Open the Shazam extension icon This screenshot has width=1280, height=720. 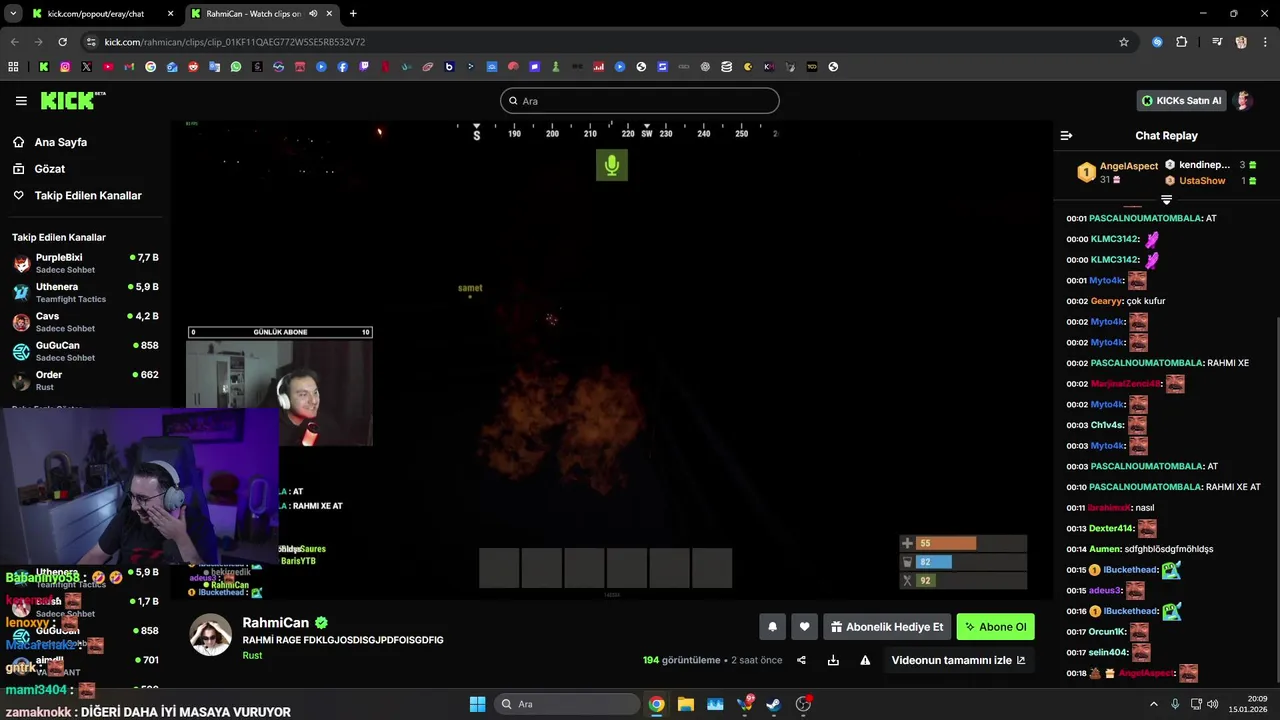[x=1158, y=42]
